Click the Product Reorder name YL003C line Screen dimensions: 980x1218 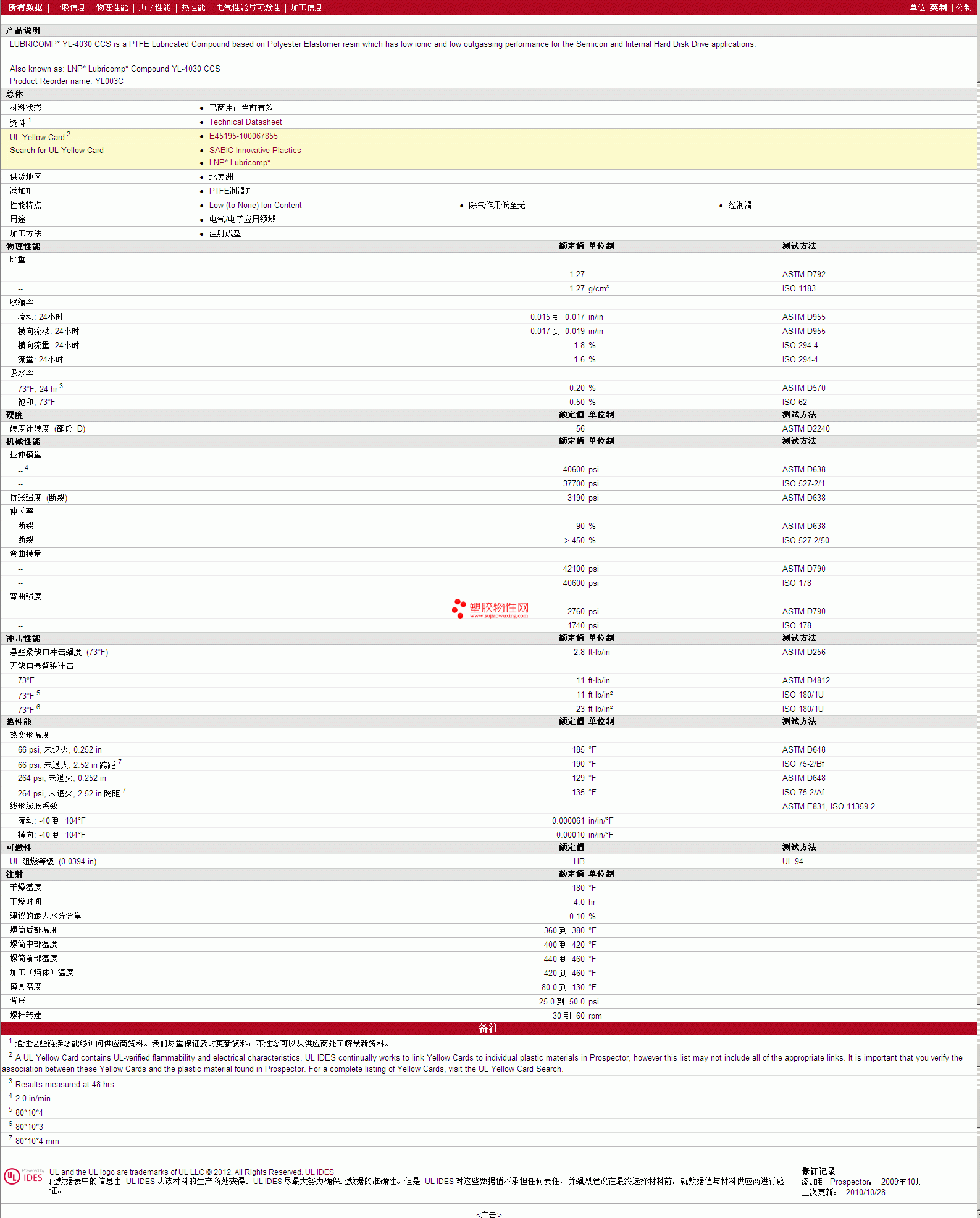tap(67, 81)
